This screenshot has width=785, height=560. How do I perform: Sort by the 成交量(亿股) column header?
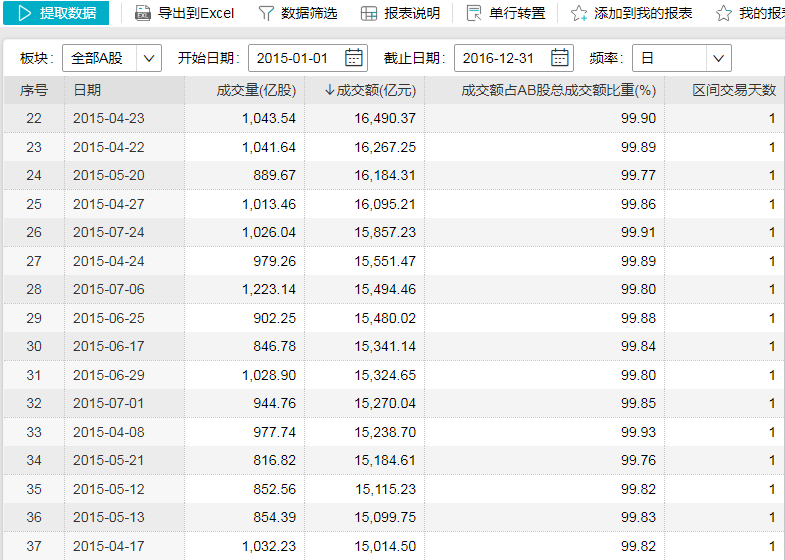point(244,90)
